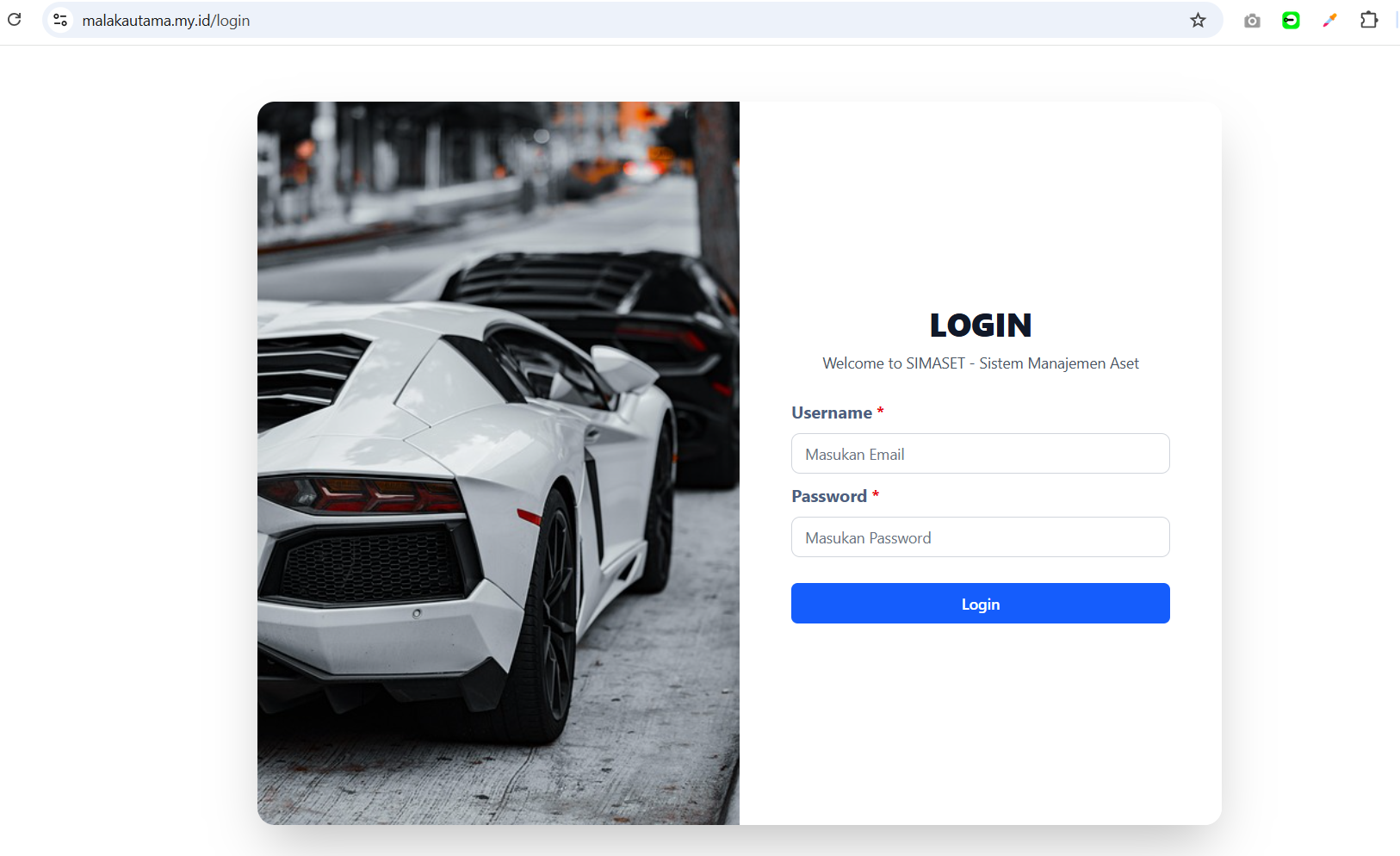Click the red asterisk next to Username

pyautogui.click(x=880, y=412)
